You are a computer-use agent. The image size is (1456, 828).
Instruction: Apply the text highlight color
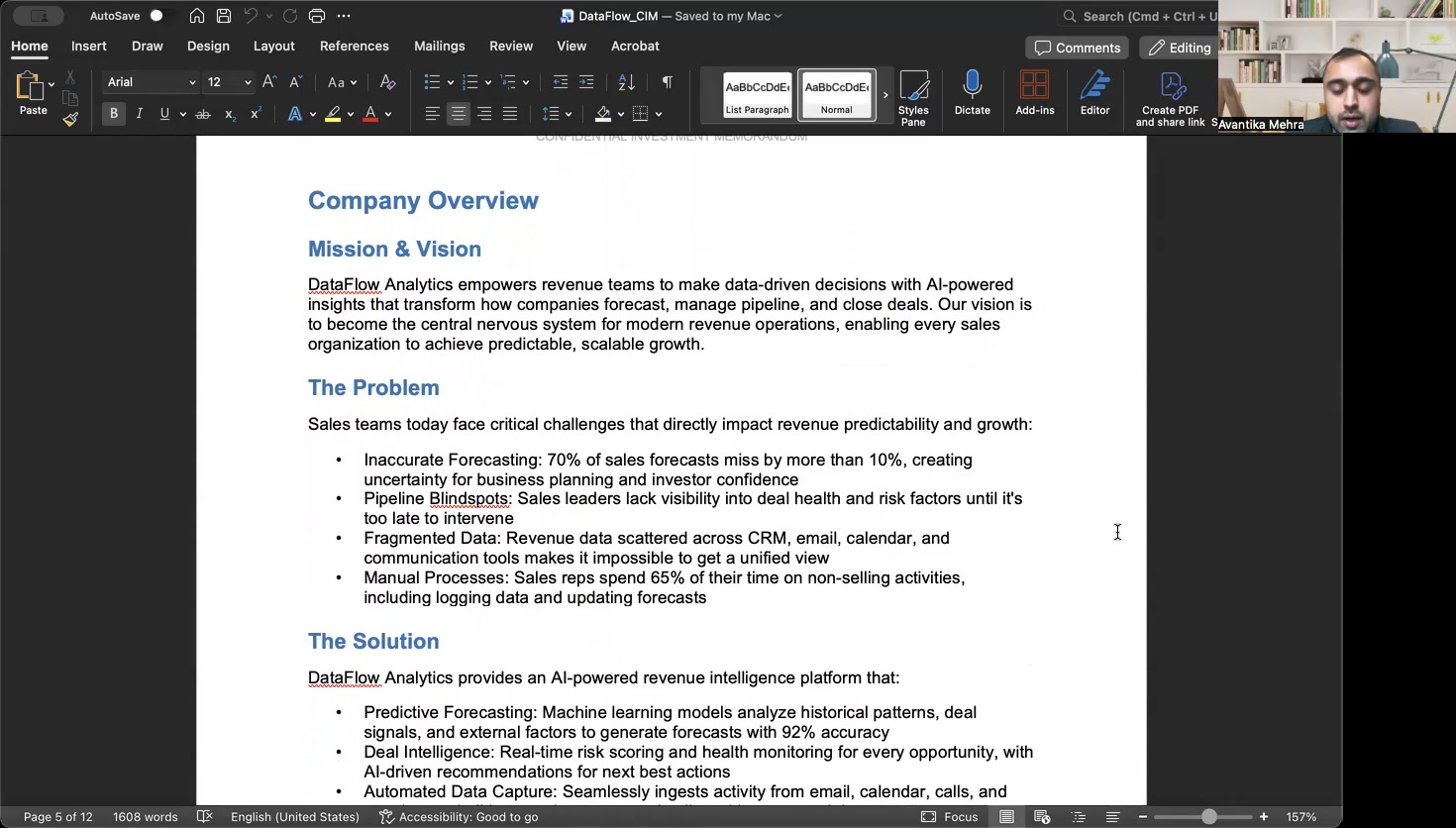[x=333, y=114]
